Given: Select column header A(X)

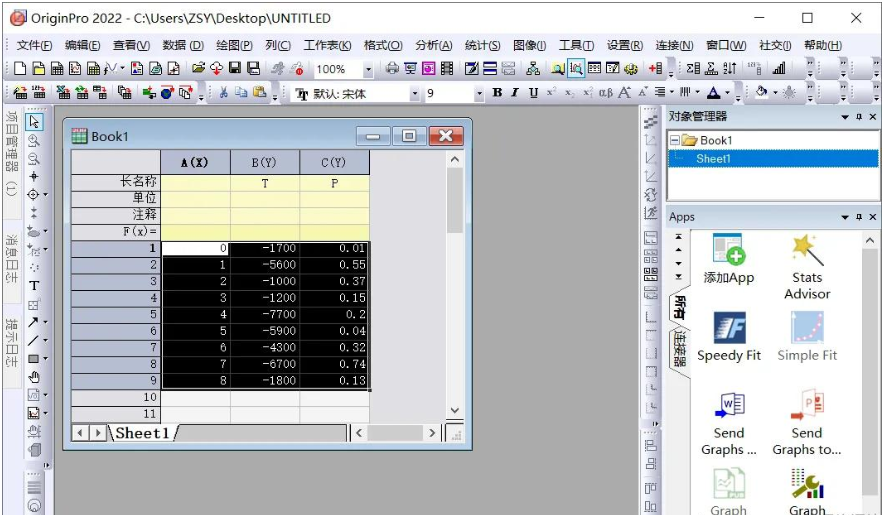Looking at the screenshot, I should pyautogui.click(x=195, y=163).
